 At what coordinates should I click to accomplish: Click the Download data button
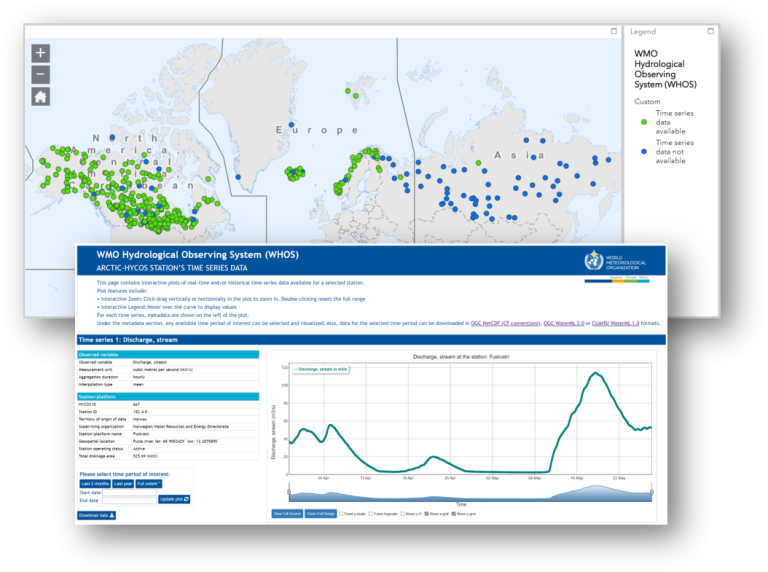tap(98, 515)
